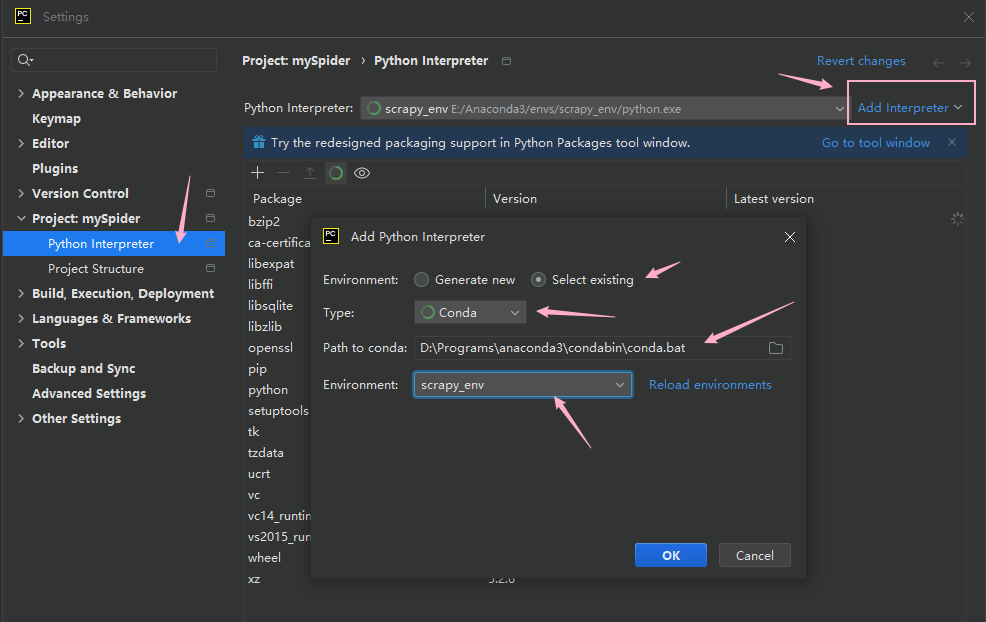This screenshot has width=986, height=622.
Task: Select the setuptools package row
Action: [279, 411]
